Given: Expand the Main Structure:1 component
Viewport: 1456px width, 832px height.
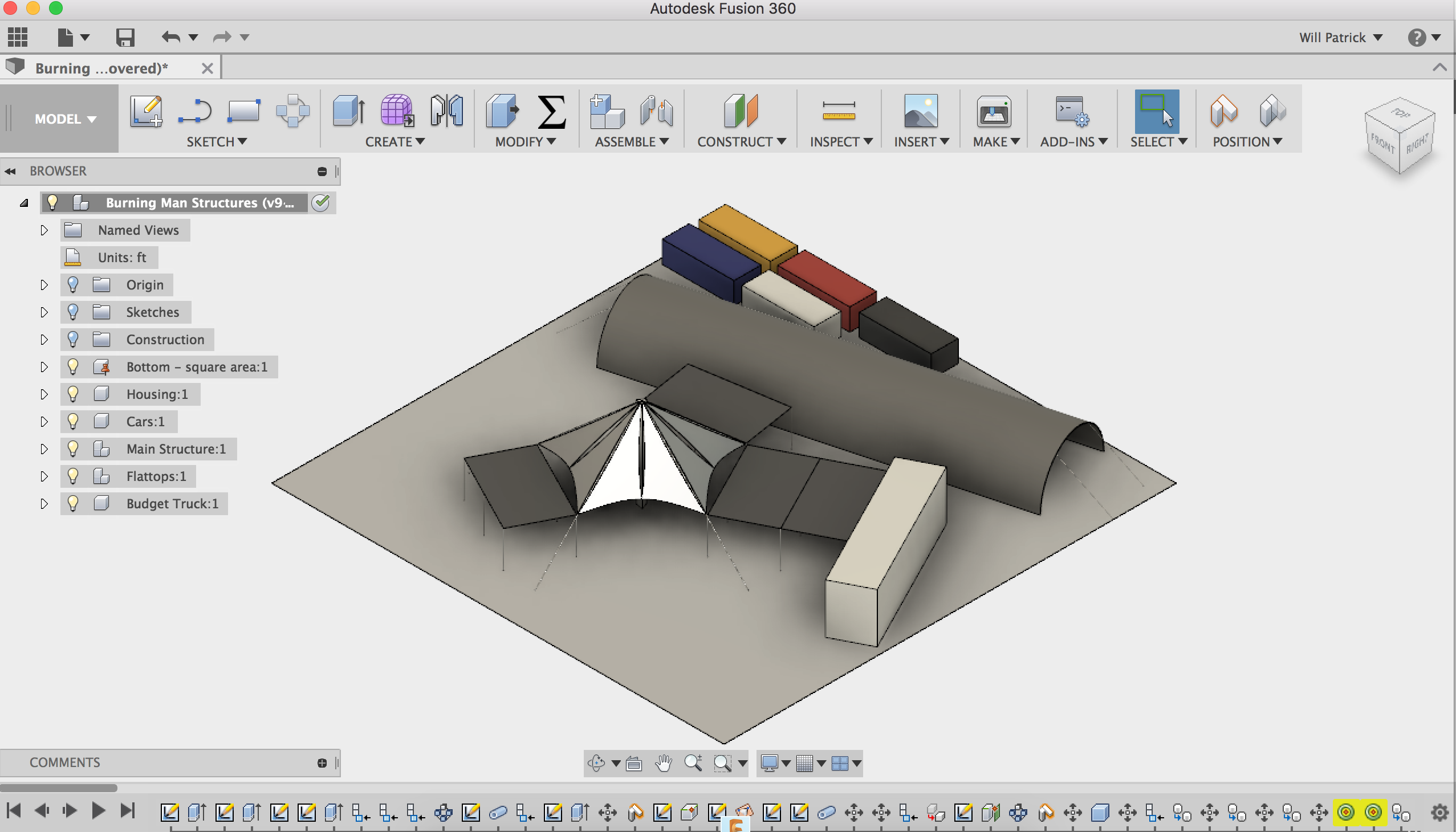Looking at the screenshot, I should point(45,449).
